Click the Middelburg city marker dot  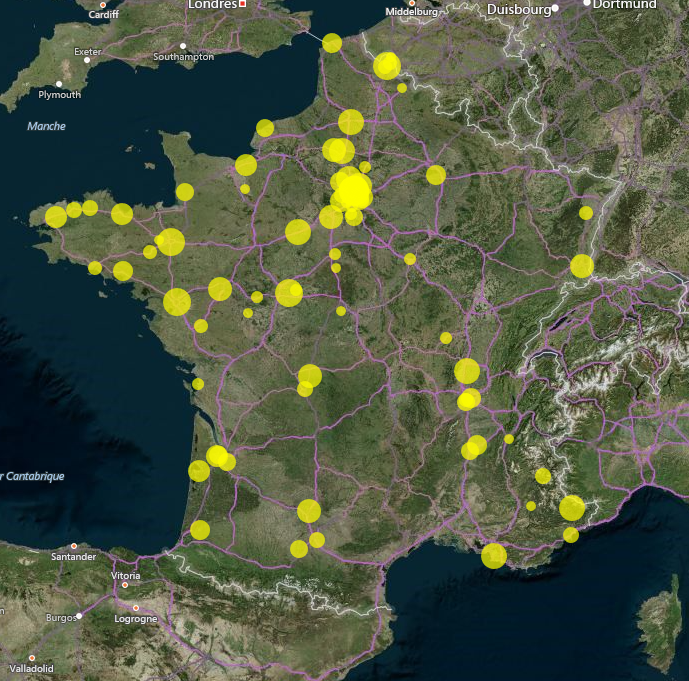412,3
